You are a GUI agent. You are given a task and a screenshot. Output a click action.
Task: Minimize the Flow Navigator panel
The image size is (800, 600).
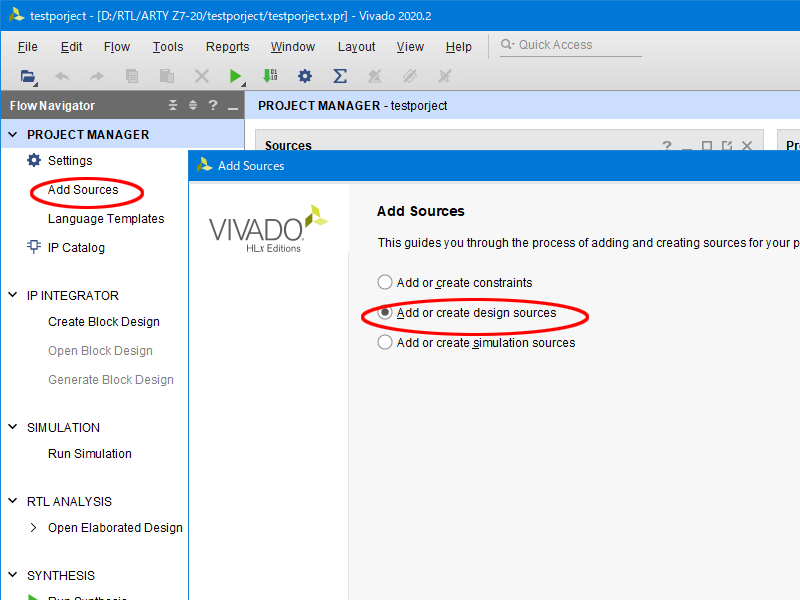232,106
